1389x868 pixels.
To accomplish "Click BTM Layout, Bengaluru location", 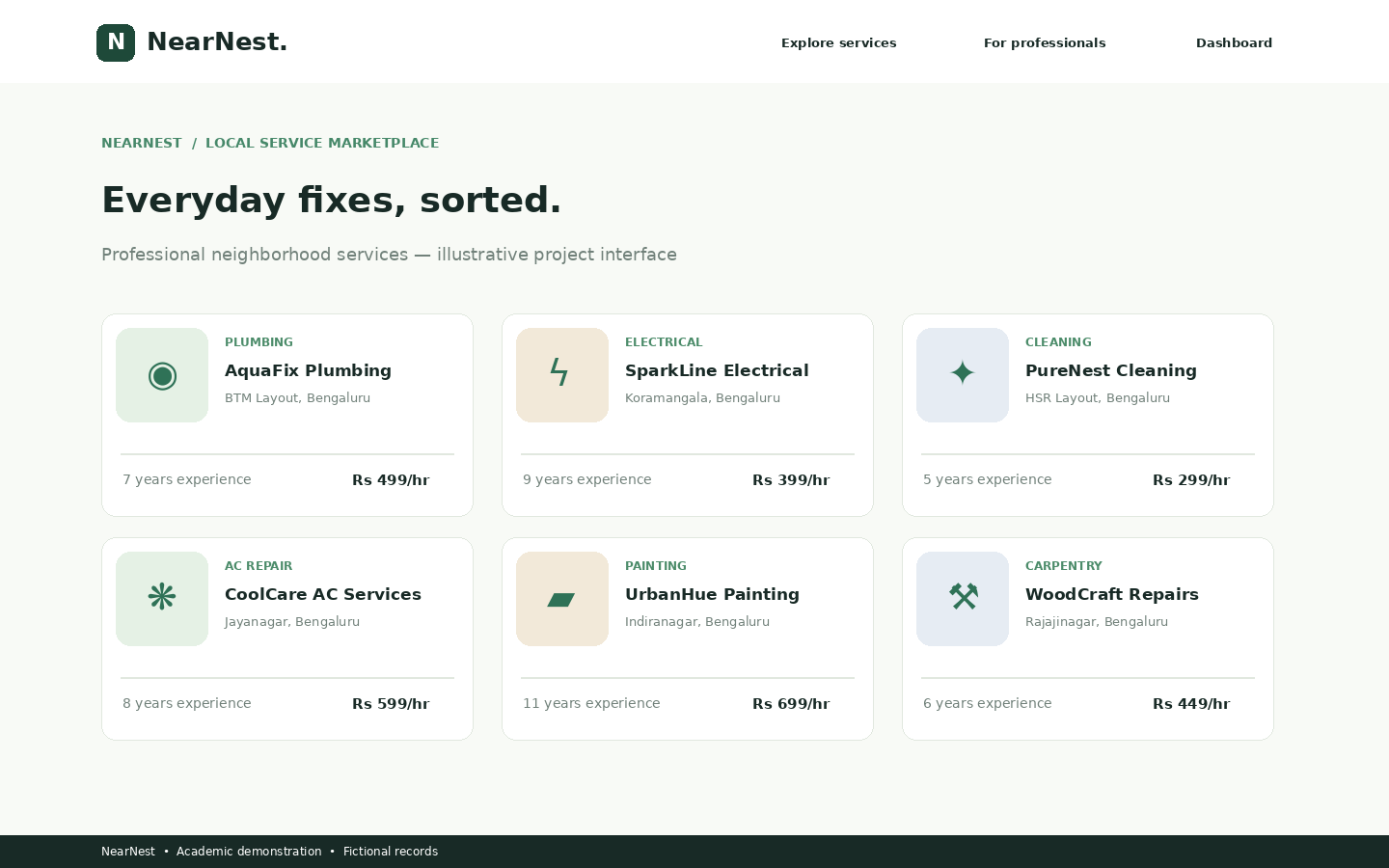I will click(x=297, y=398).
